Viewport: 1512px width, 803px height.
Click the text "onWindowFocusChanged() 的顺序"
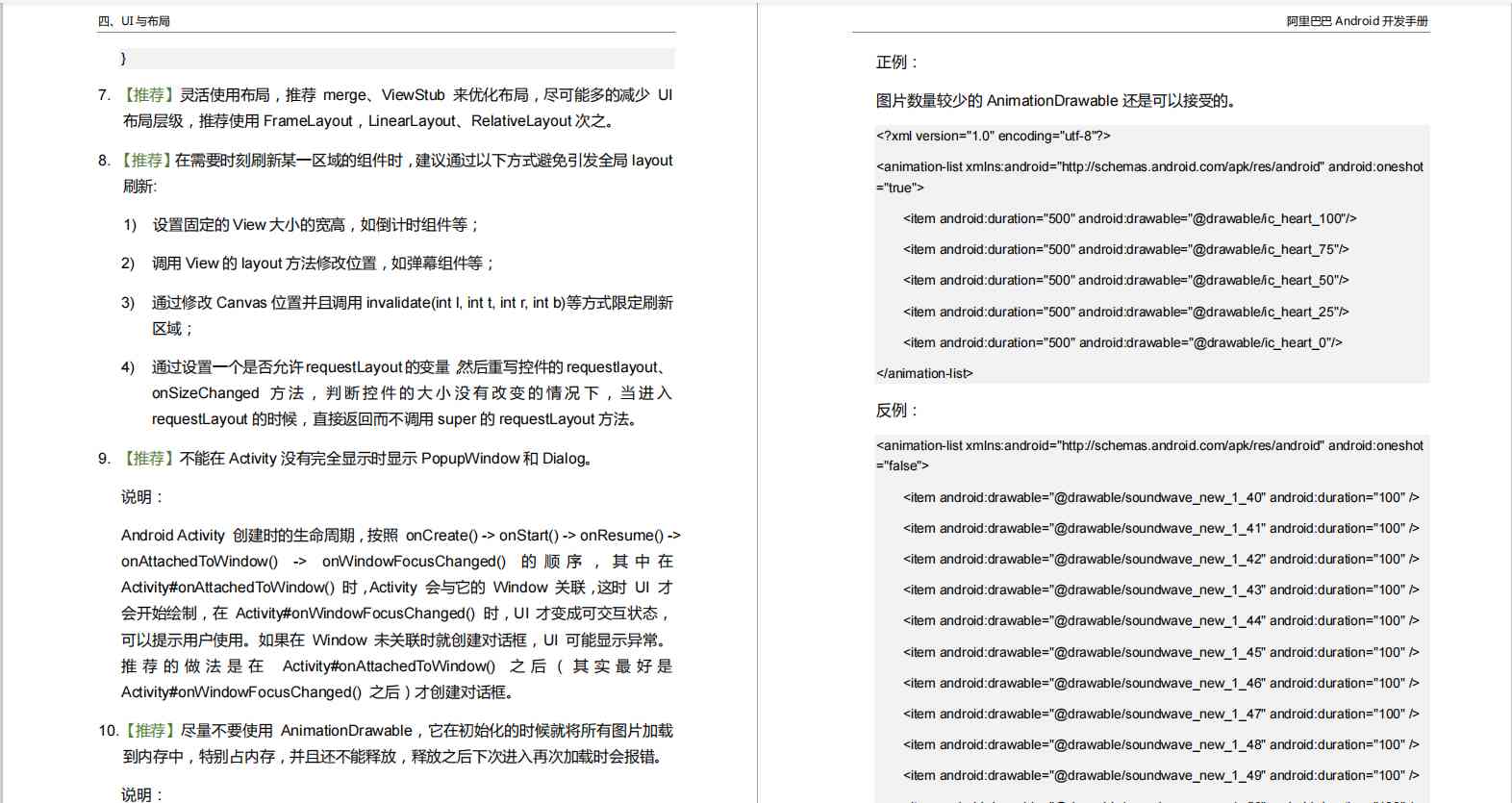tap(452, 562)
